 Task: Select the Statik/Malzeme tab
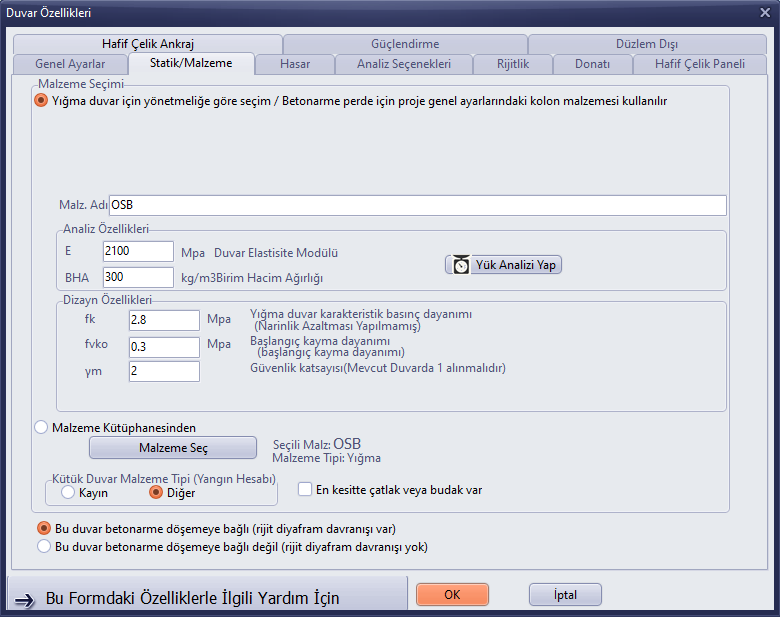[191, 63]
